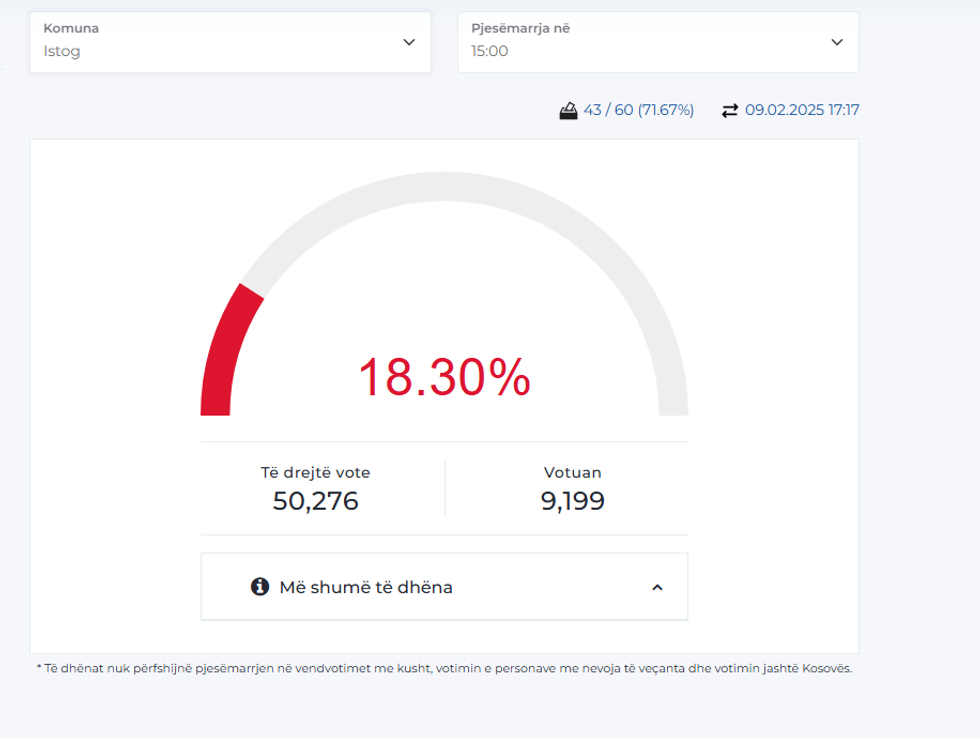Click the Më shumë të dhëna label

click(366, 587)
